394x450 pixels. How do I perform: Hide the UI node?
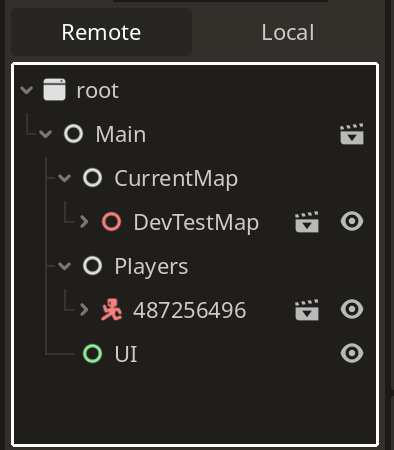(352, 353)
